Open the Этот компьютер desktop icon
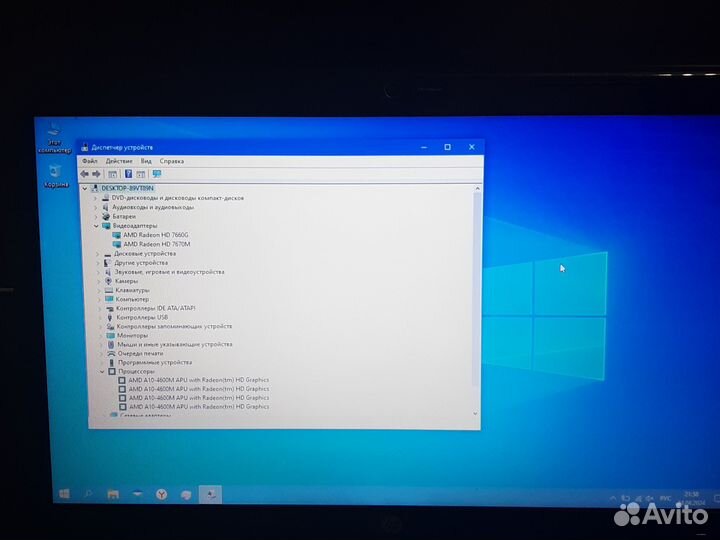Image resolution: width=720 pixels, height=540 pixels. coord(54,139)
